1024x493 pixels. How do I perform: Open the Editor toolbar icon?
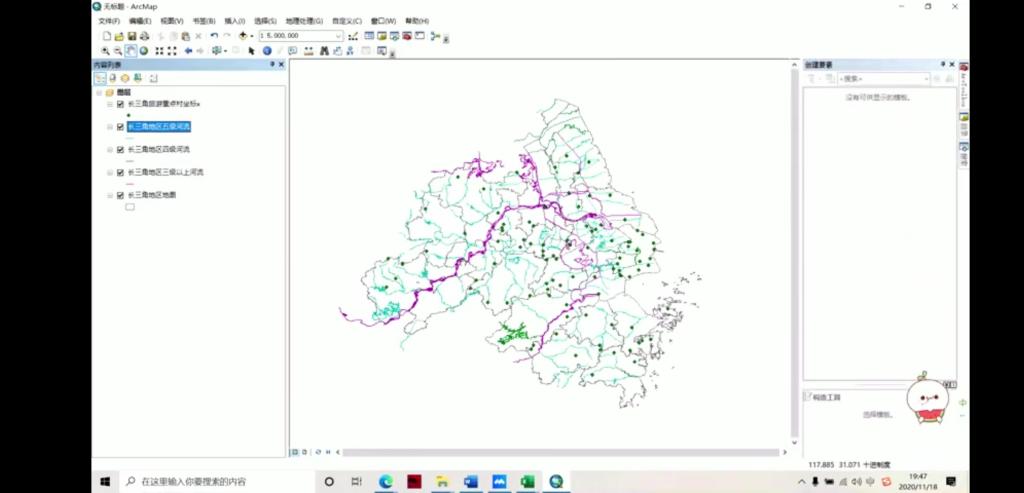(353, 36)
